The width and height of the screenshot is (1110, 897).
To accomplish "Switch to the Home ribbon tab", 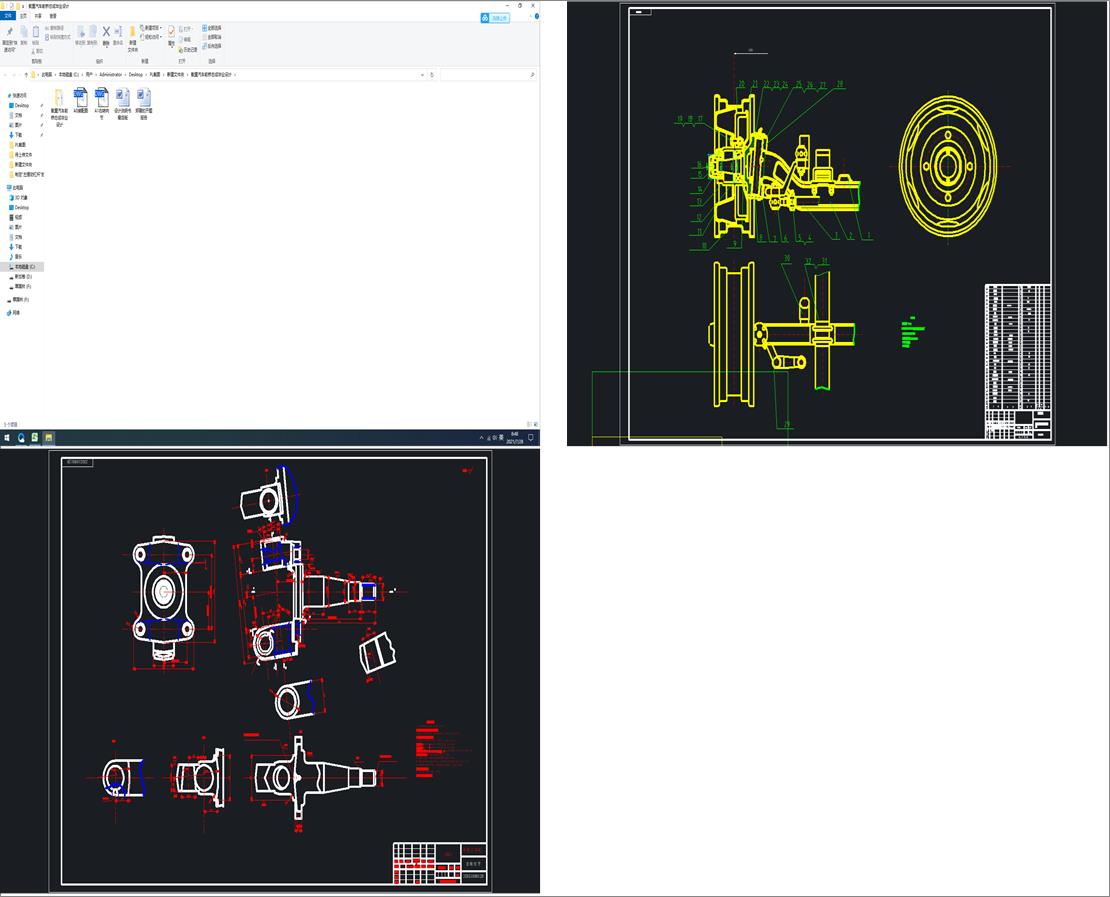I will point(23,16).
